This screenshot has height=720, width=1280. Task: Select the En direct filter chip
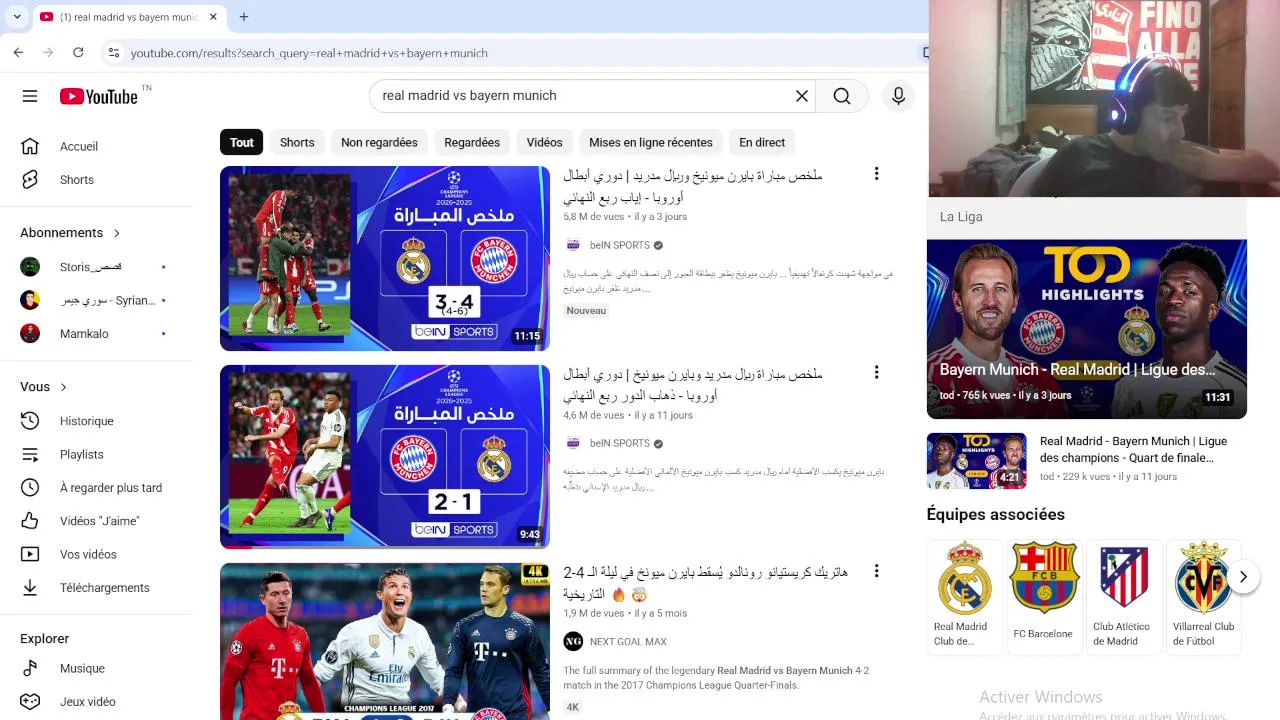762,142
